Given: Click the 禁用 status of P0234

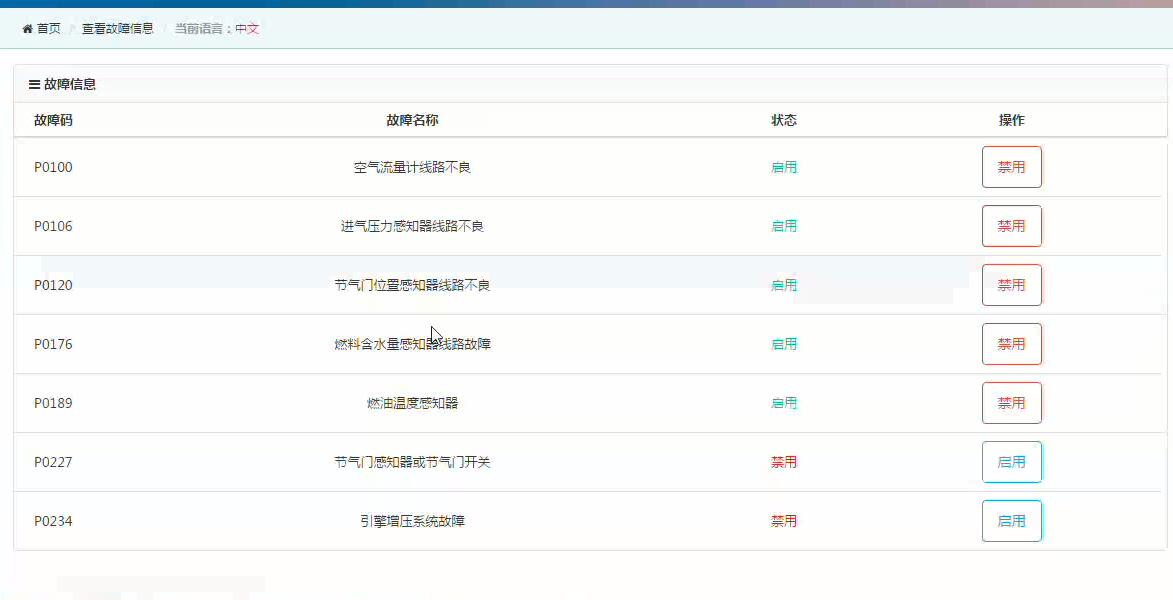Looking at the screenshot, I should click(x=784, y=521).
